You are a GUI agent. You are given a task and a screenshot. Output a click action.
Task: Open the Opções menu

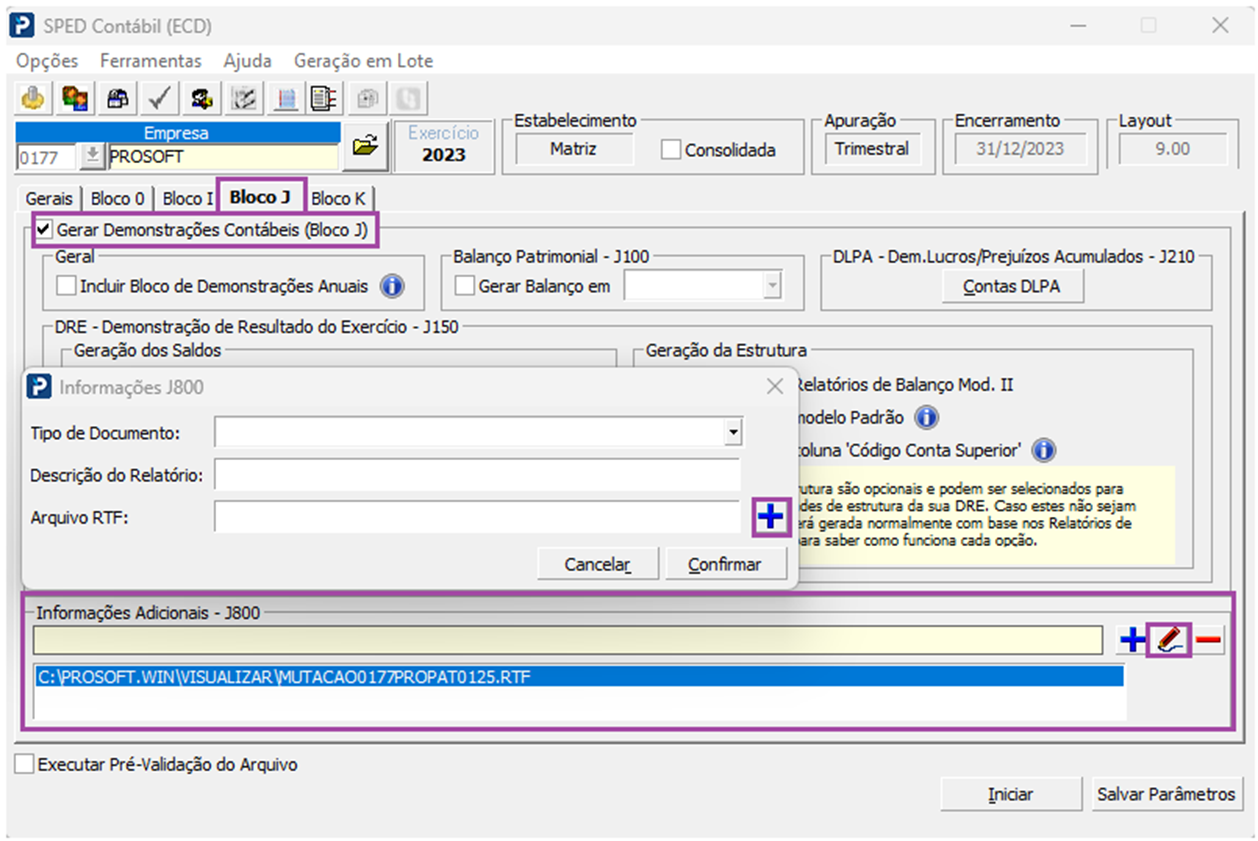coord(47,61)
